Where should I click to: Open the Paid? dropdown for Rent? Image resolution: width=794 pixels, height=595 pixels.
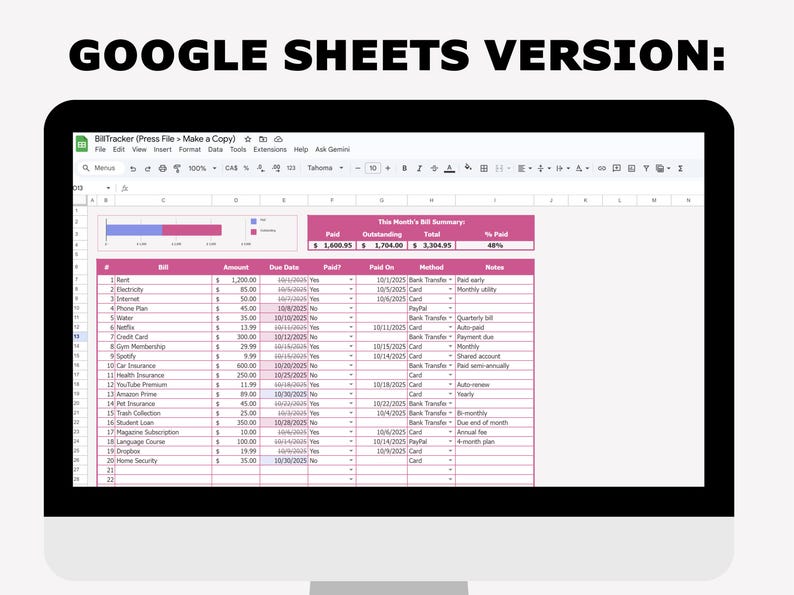tap(351, 280)
